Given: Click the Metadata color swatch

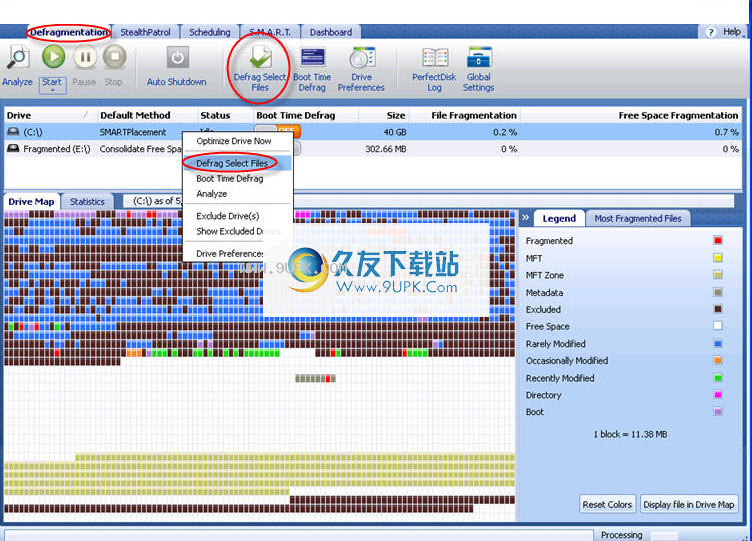Looking at the screenshot, I should click(717, 292).
